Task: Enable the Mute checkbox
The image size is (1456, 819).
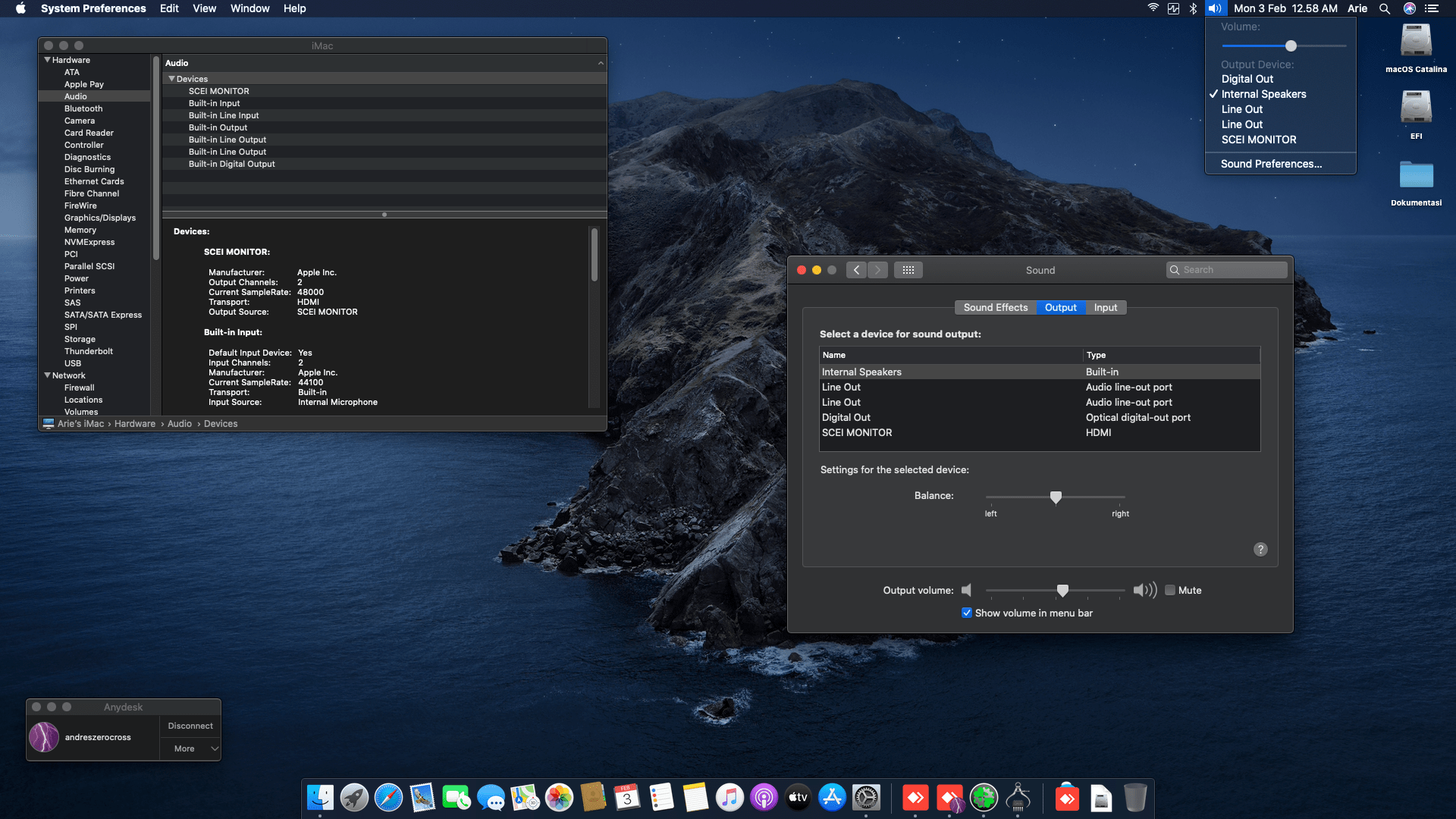Action: (1170, 590)
